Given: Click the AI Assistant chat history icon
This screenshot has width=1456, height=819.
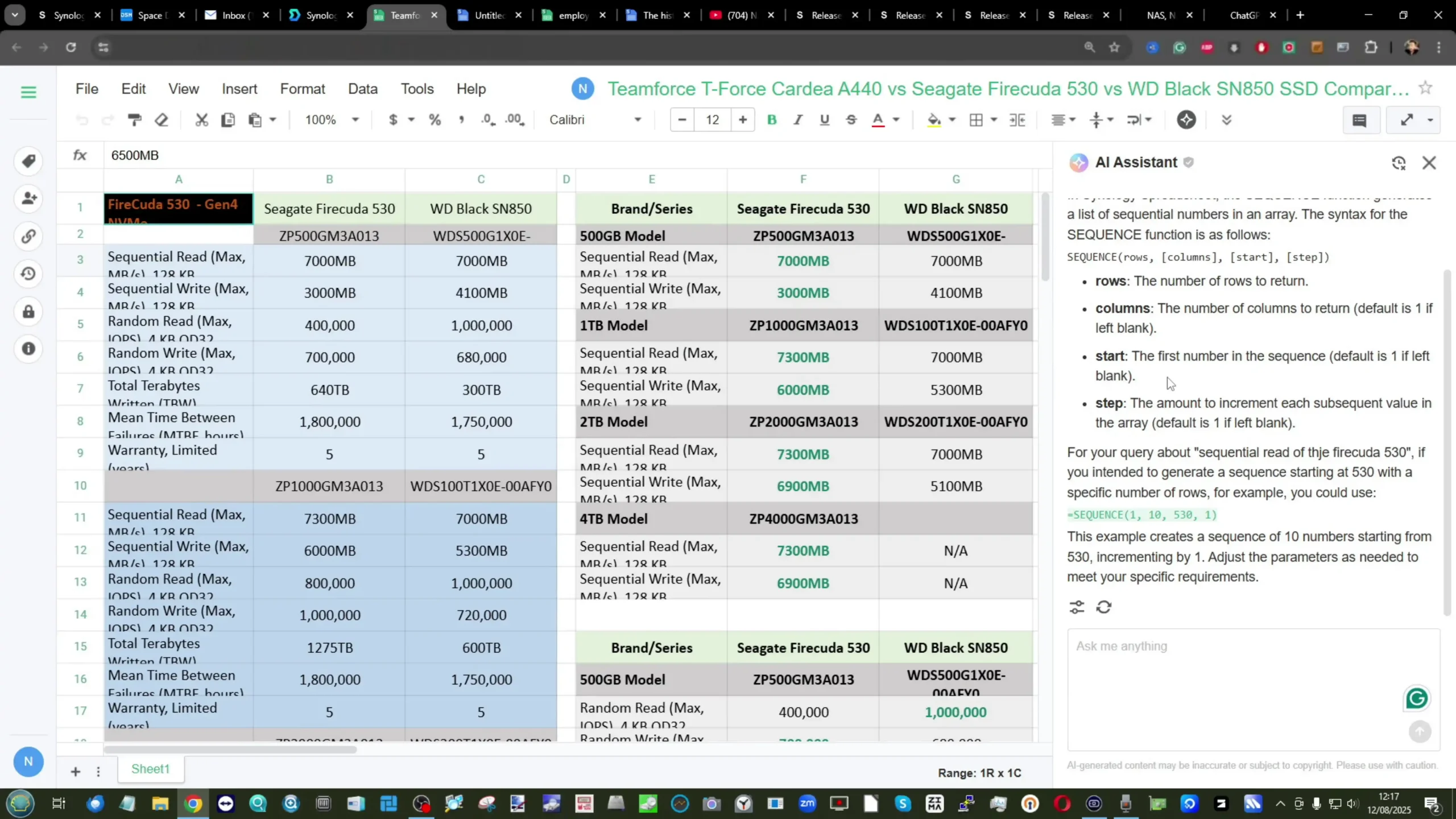Looking at the screenshot, I should [x=1399, y=163].
